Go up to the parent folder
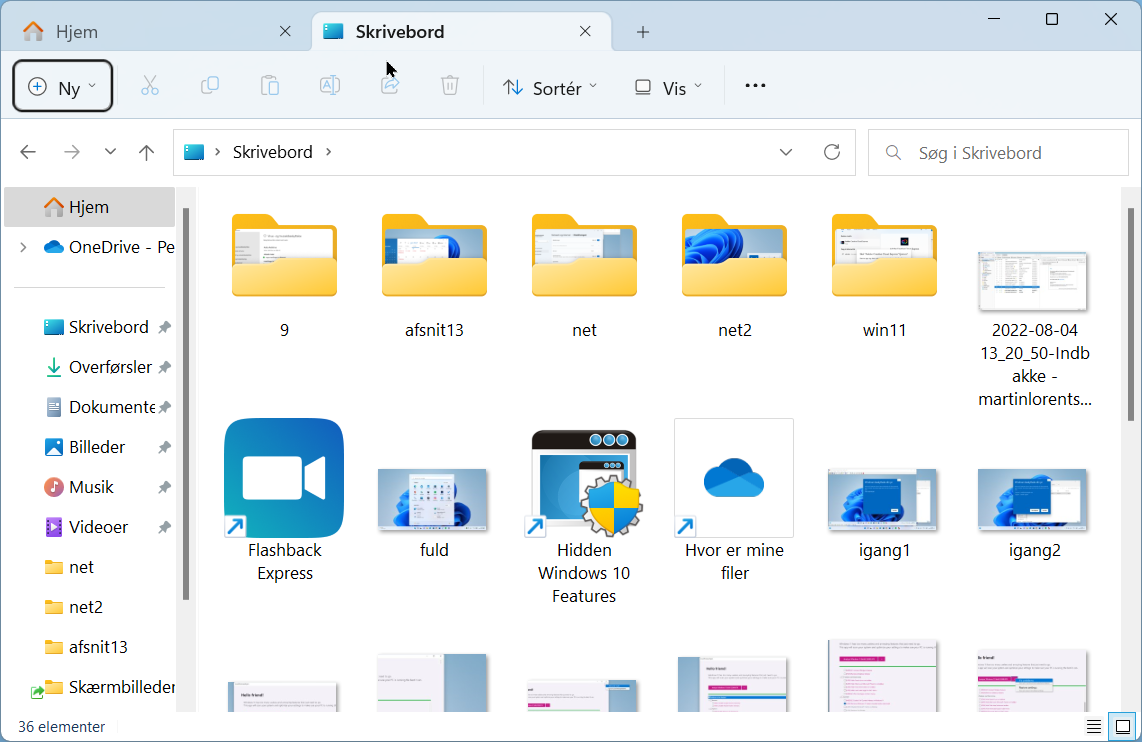This screenshot has width=1142, height=742. coord(146,152)
